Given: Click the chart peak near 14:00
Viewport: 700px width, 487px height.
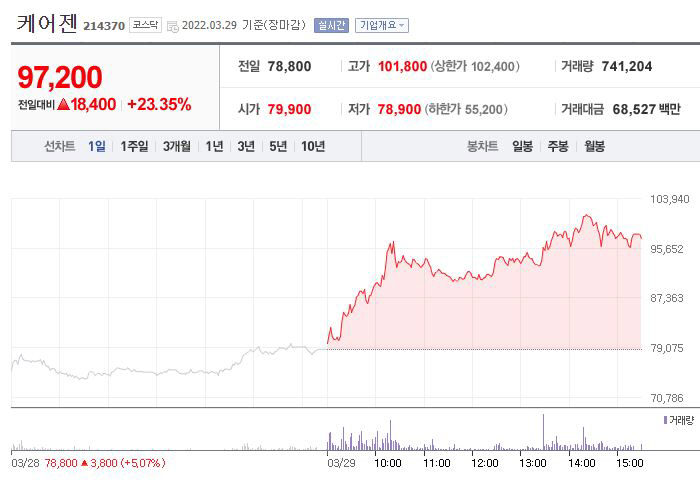Looking at the screenshot, I should pyautogui.click(x=587, y=215).
